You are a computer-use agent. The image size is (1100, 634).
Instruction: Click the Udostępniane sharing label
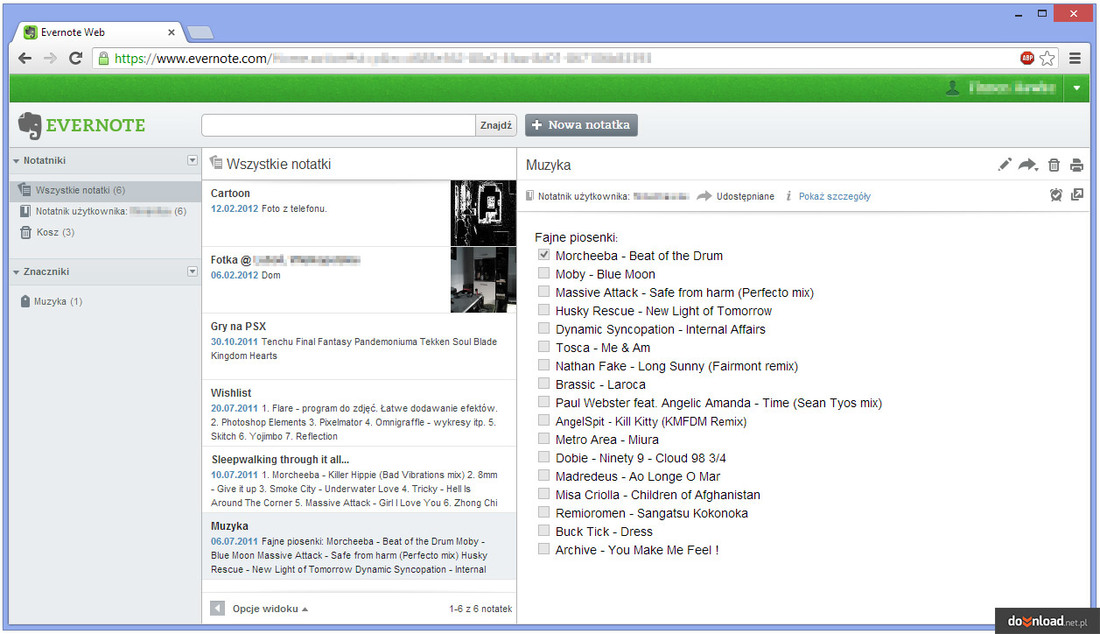tap(745, 196)
